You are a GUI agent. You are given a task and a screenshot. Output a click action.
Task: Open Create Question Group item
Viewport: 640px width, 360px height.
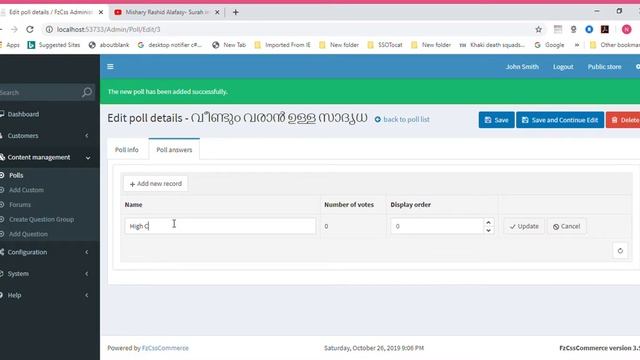[41, 219]
